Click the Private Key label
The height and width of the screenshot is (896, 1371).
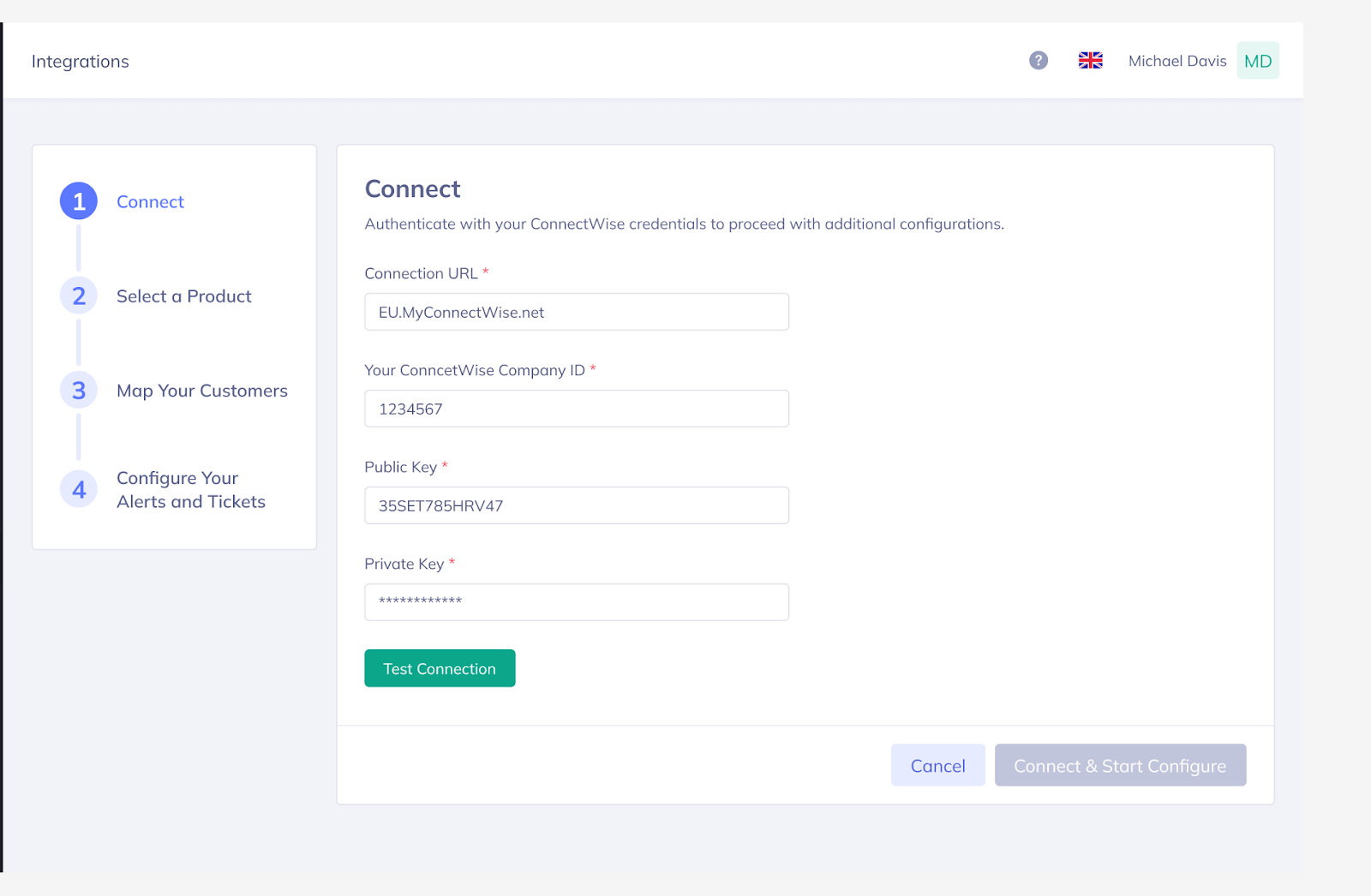[x=404, y=564]
